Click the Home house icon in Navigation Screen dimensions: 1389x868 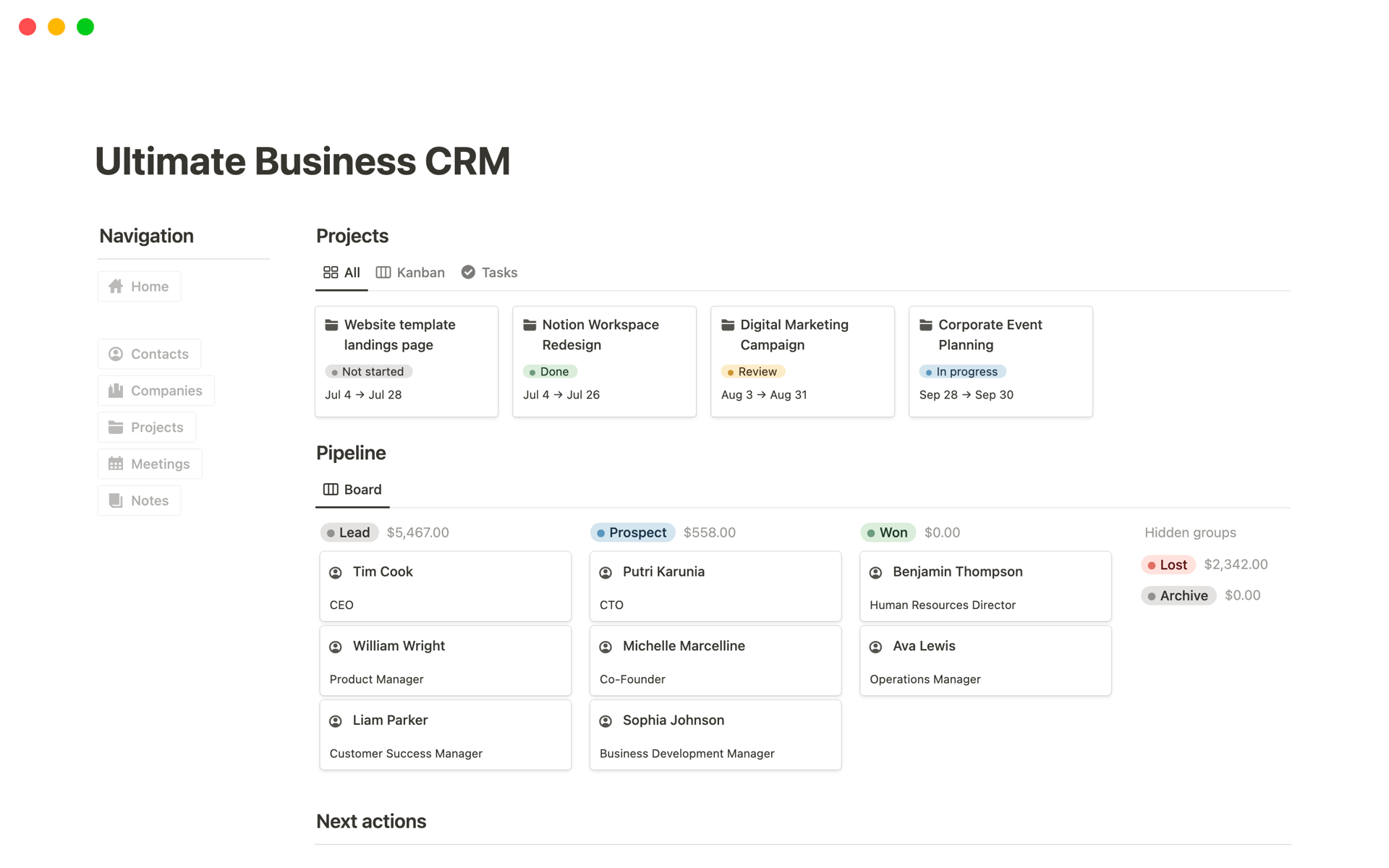[x=116, y=286]
